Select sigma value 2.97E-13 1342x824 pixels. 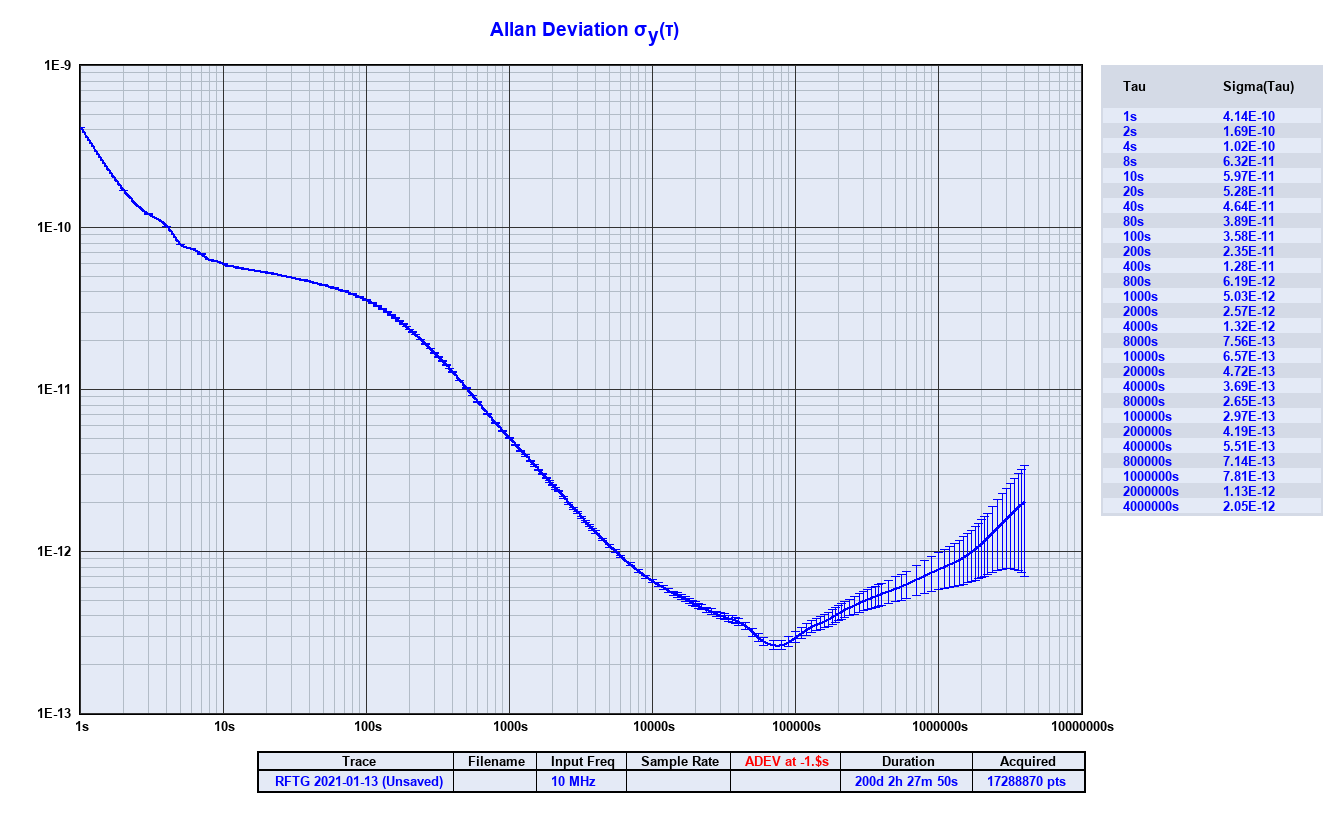coord(1249,417)
